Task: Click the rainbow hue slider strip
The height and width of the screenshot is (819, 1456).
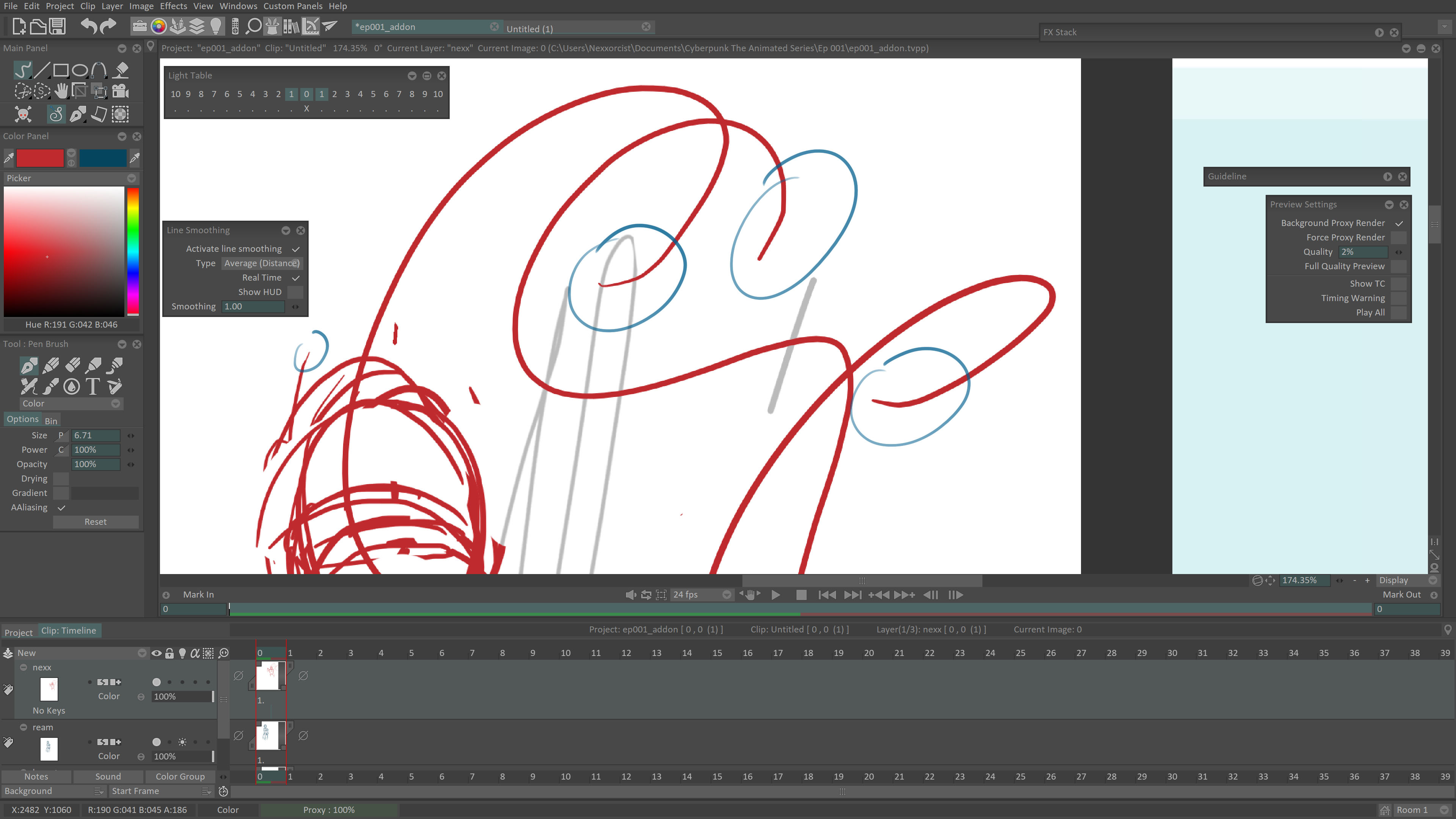Action: pos(133,251)
